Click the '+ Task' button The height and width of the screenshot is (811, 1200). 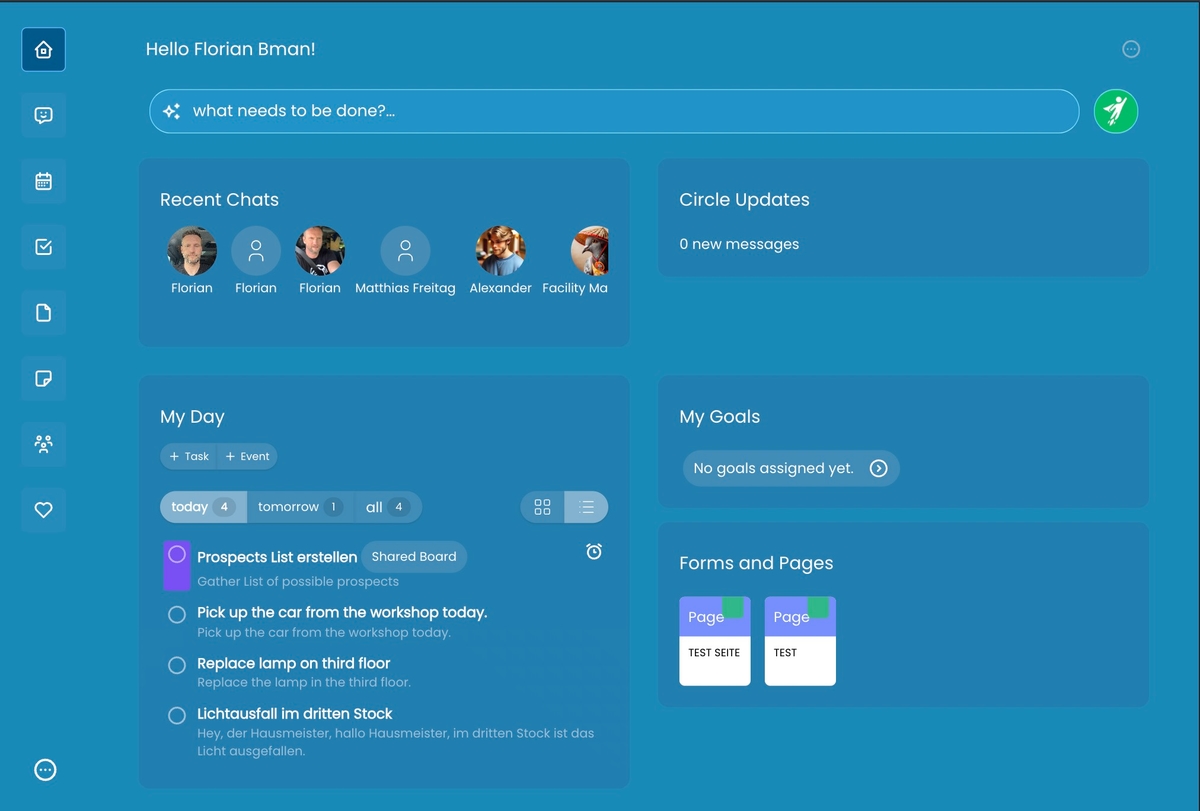coord(189,456)
